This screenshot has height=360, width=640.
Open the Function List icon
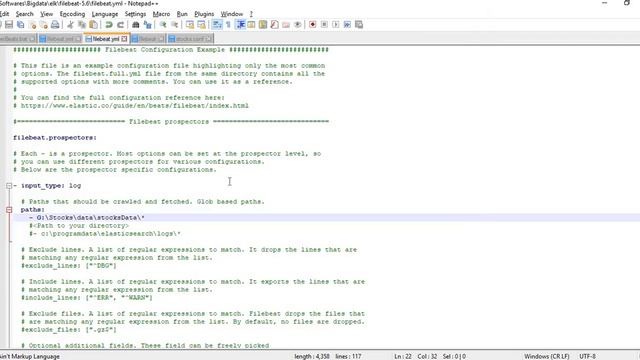pos(274,25)
